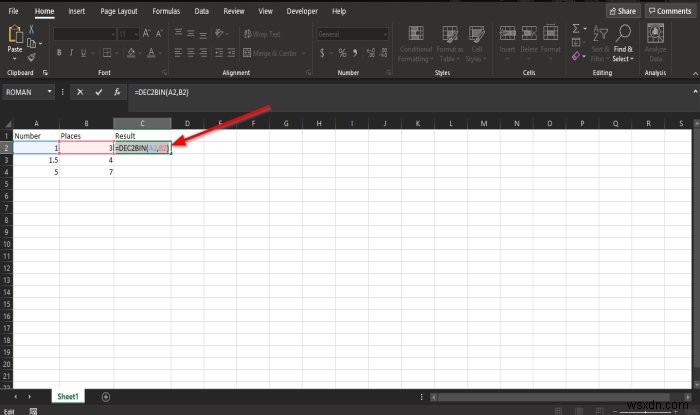Toggle Bold formatting
This screenshot has width=700, height=415.
[59, 53]
